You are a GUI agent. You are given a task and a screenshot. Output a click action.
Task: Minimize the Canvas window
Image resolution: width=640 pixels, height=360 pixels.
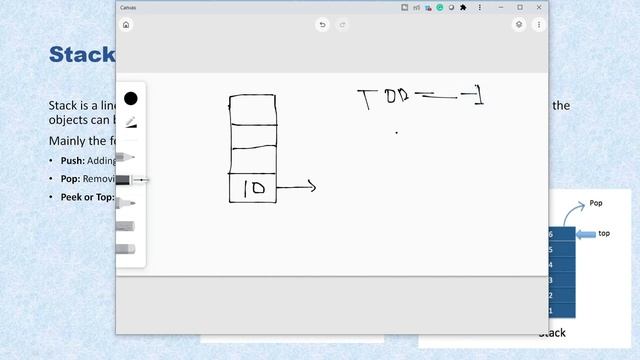501,7
